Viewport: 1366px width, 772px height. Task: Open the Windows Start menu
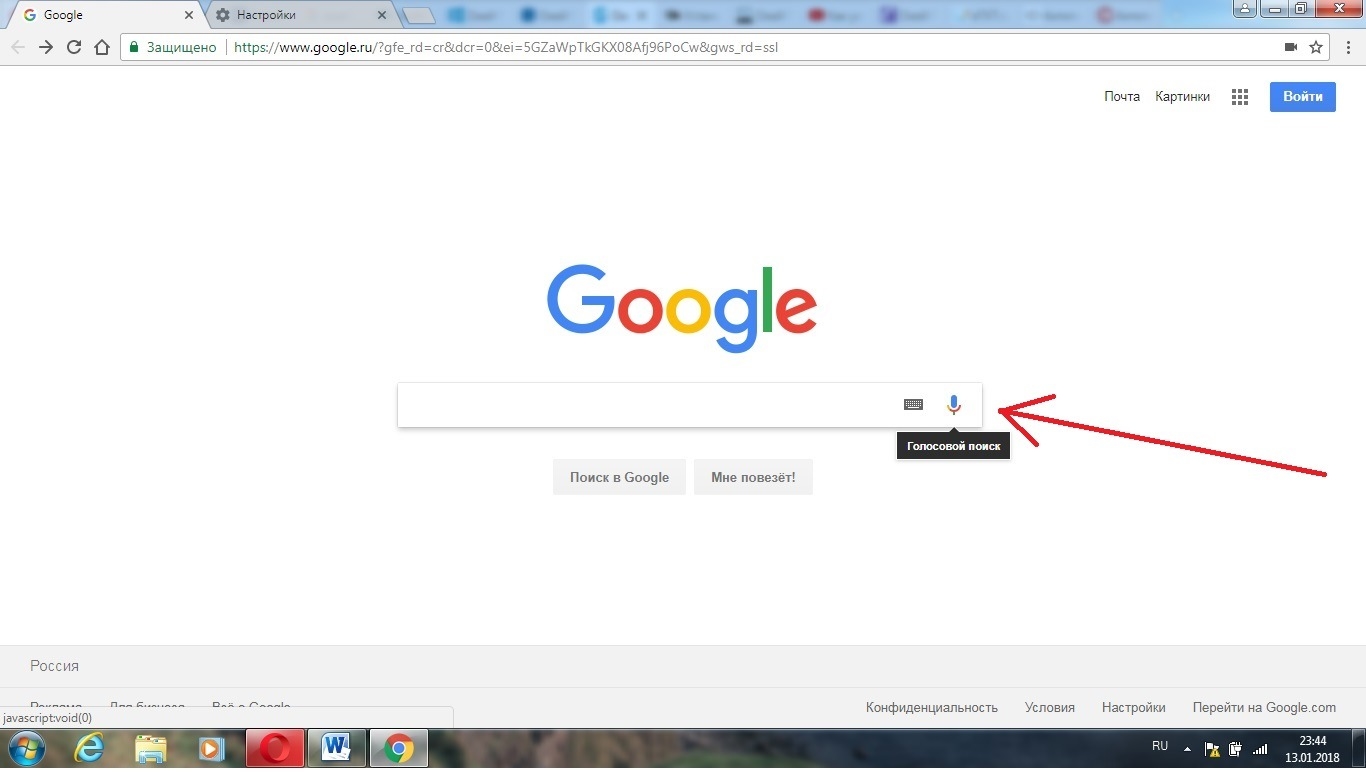[26, 748]
